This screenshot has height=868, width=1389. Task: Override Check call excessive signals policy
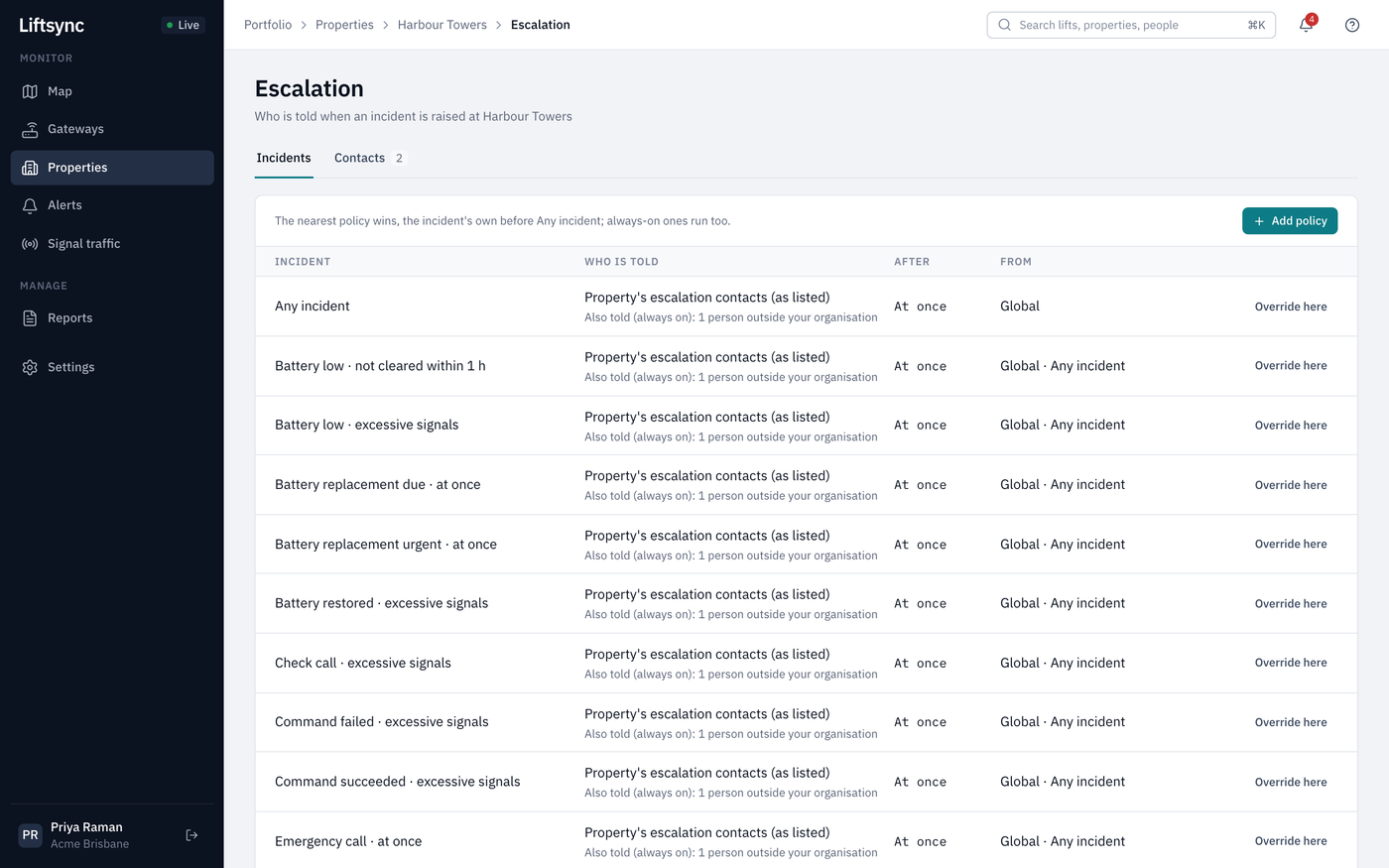tap(1291, 663)
